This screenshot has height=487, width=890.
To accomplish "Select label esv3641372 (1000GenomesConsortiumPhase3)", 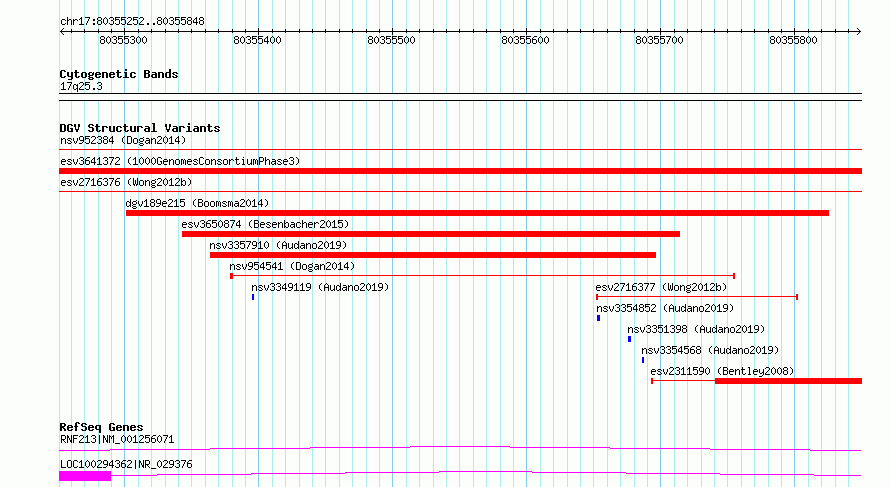I will click(180, 161).
